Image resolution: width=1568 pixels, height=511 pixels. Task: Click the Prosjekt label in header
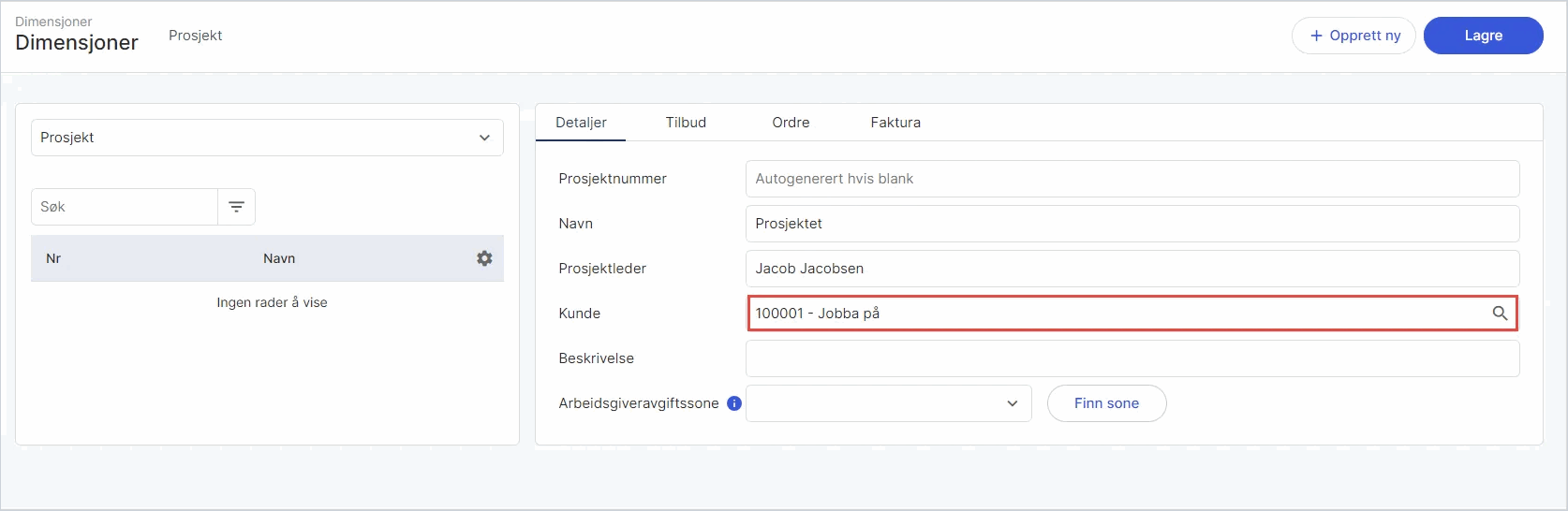[195, 36]
